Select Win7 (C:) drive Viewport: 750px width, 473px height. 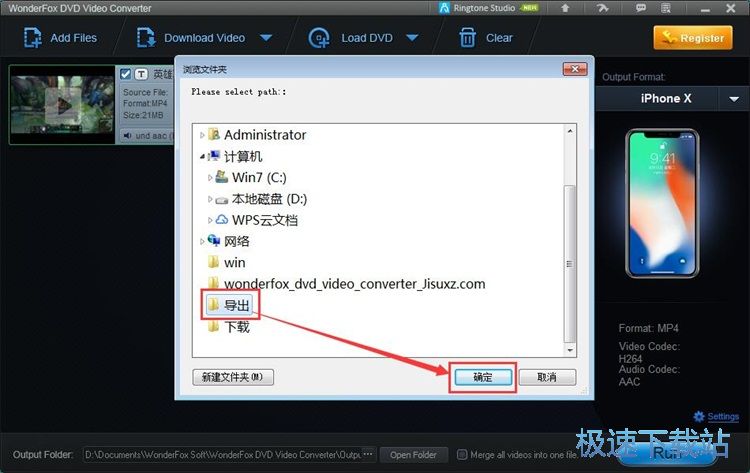(x=259, y=177)
